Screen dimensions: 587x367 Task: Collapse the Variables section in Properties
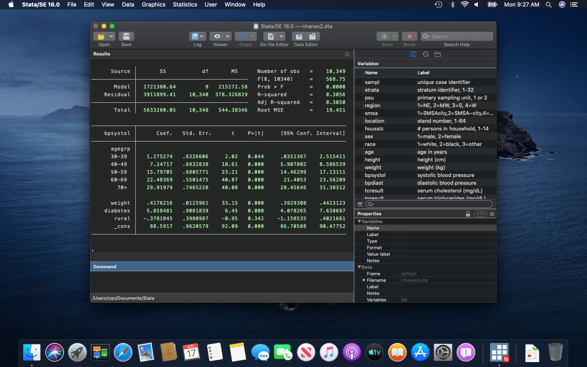(x=359, y=221)
